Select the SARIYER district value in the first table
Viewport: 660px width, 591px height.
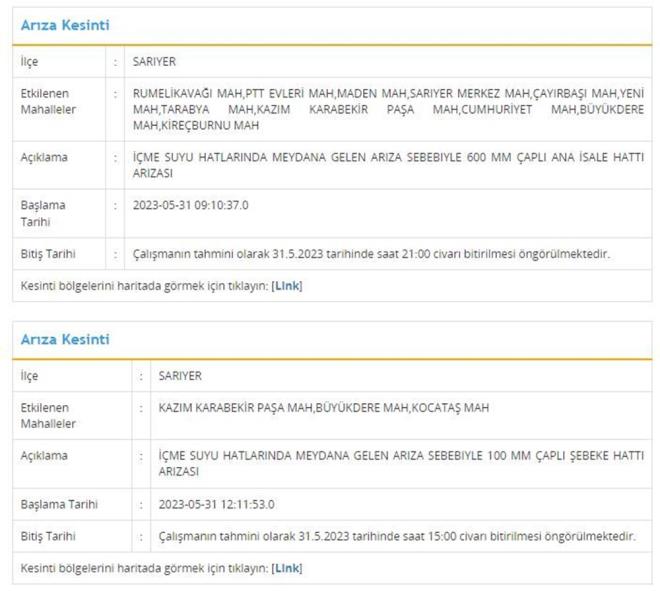coord(154,61)
